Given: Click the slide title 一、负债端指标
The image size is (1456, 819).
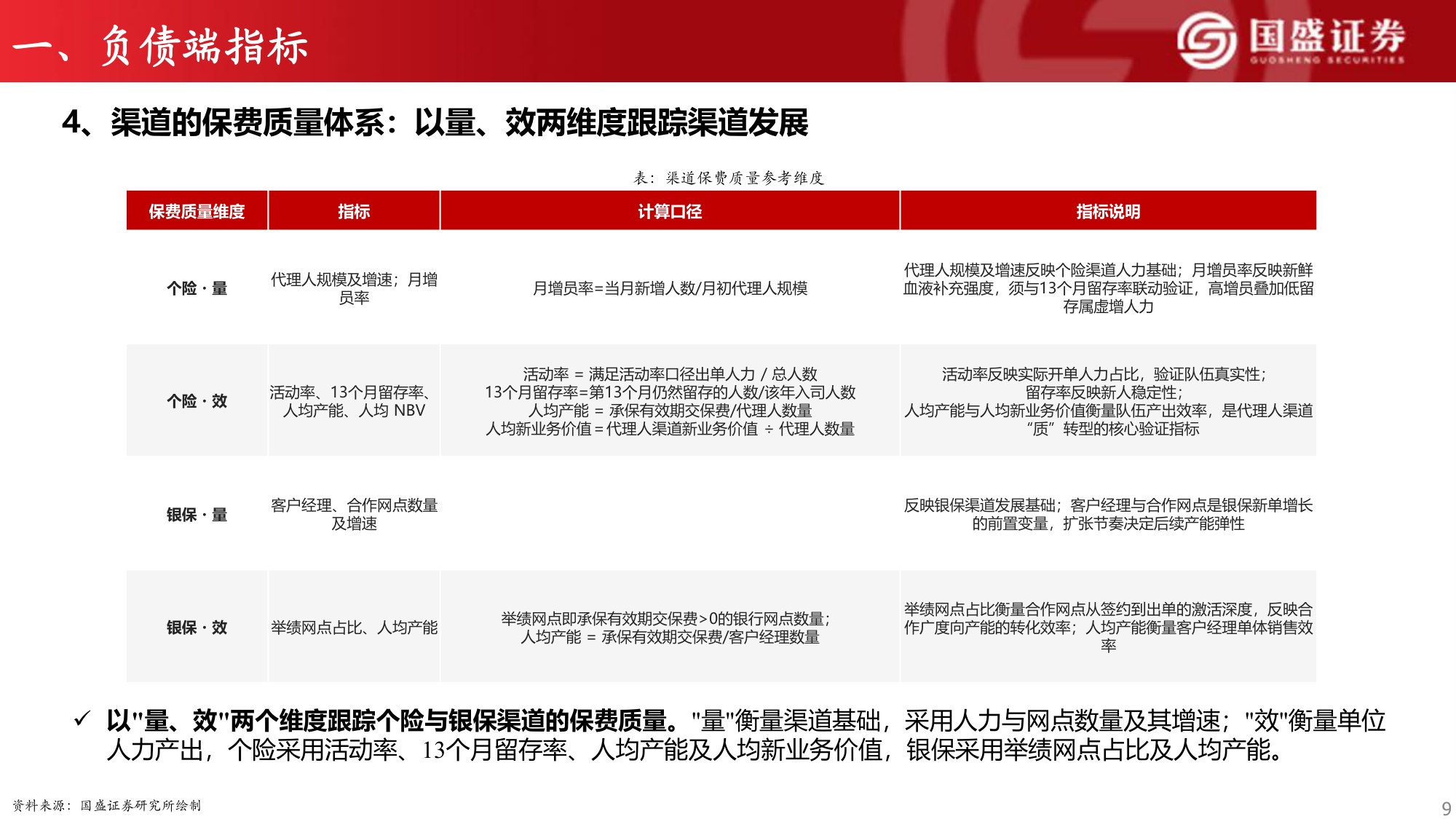Looking at the screenshot, I should click(x=160, y=45).
